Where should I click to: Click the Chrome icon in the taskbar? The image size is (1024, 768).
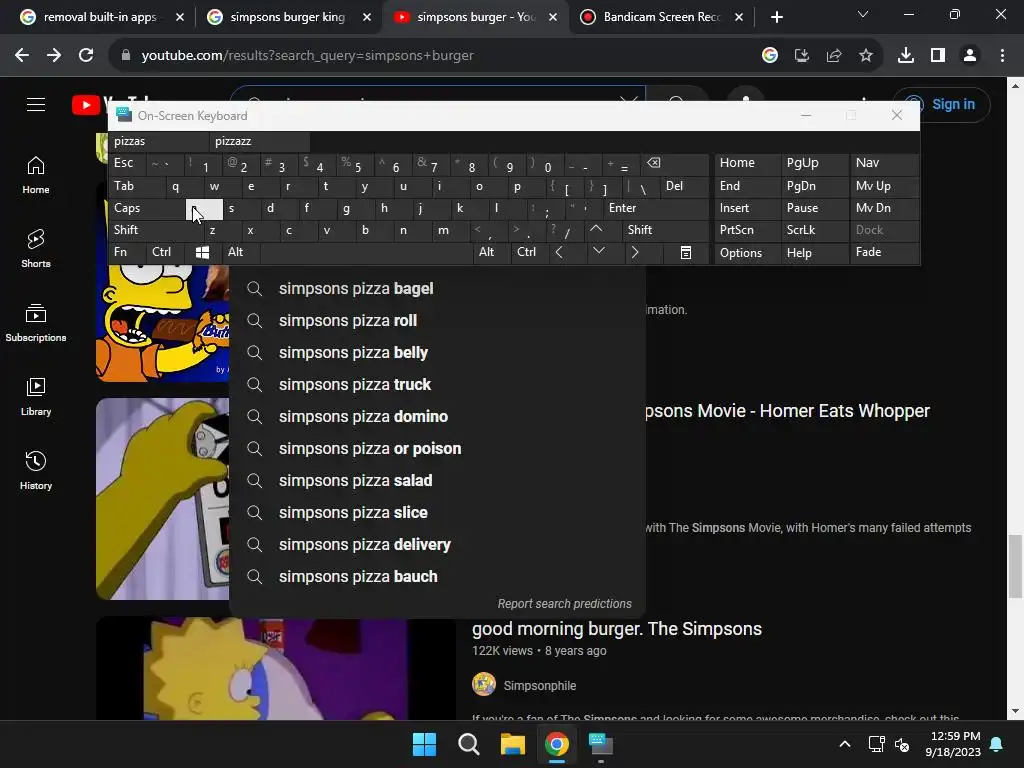557,744
